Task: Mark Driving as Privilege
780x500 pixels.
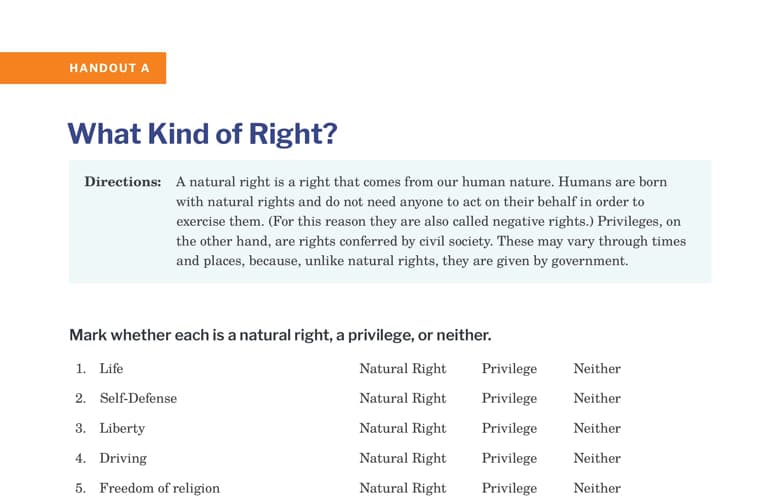Action: 509,458
